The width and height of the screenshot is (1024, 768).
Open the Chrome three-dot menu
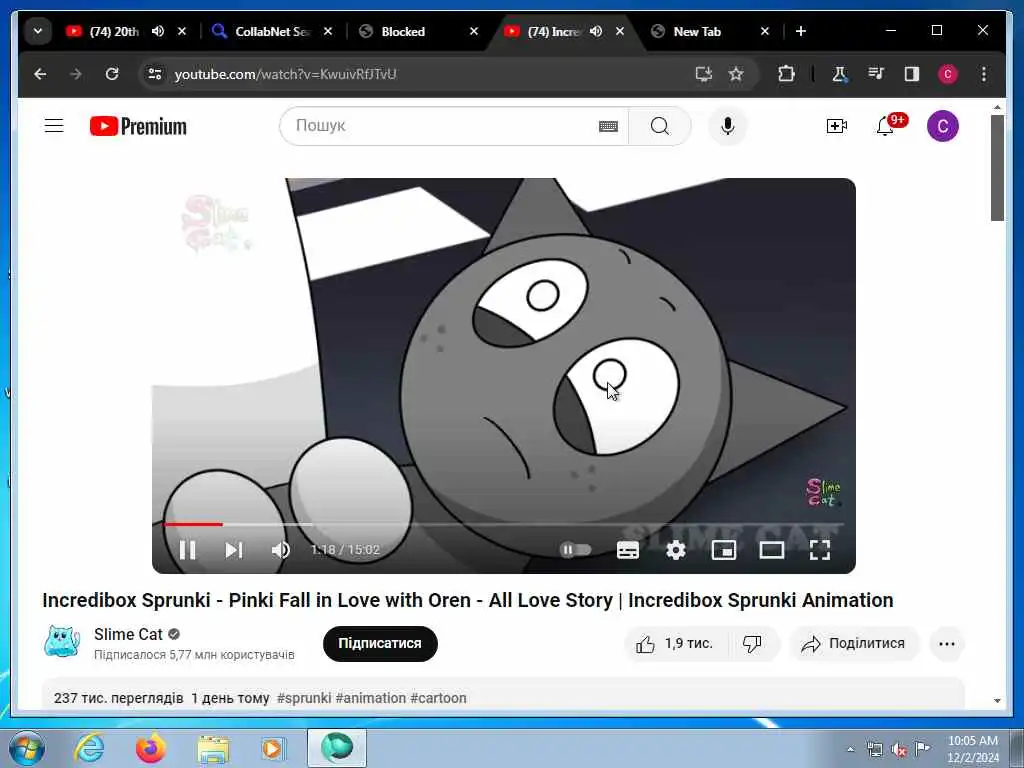click(984, 74)
